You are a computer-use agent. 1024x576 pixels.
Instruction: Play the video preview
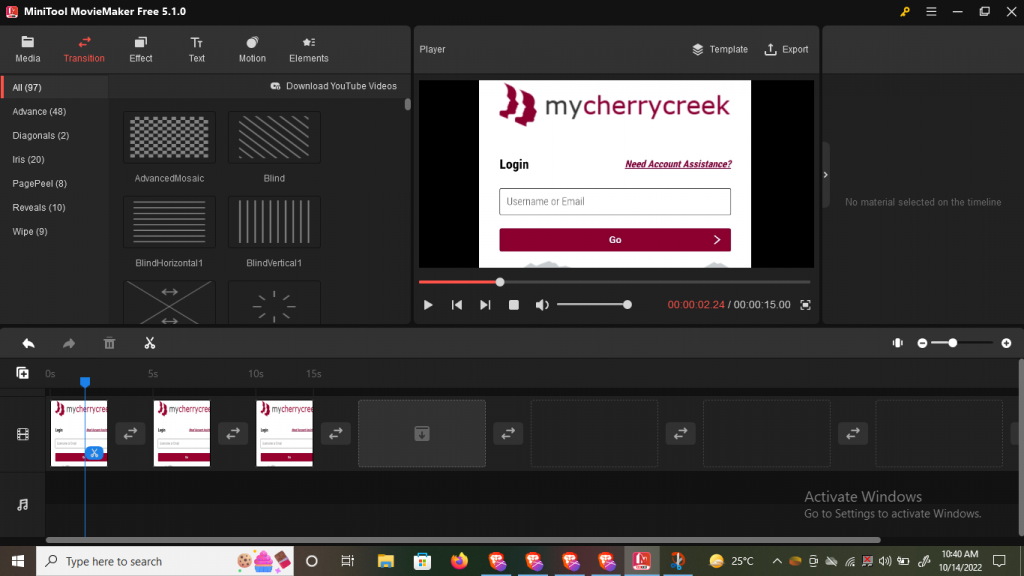[428, 305]
